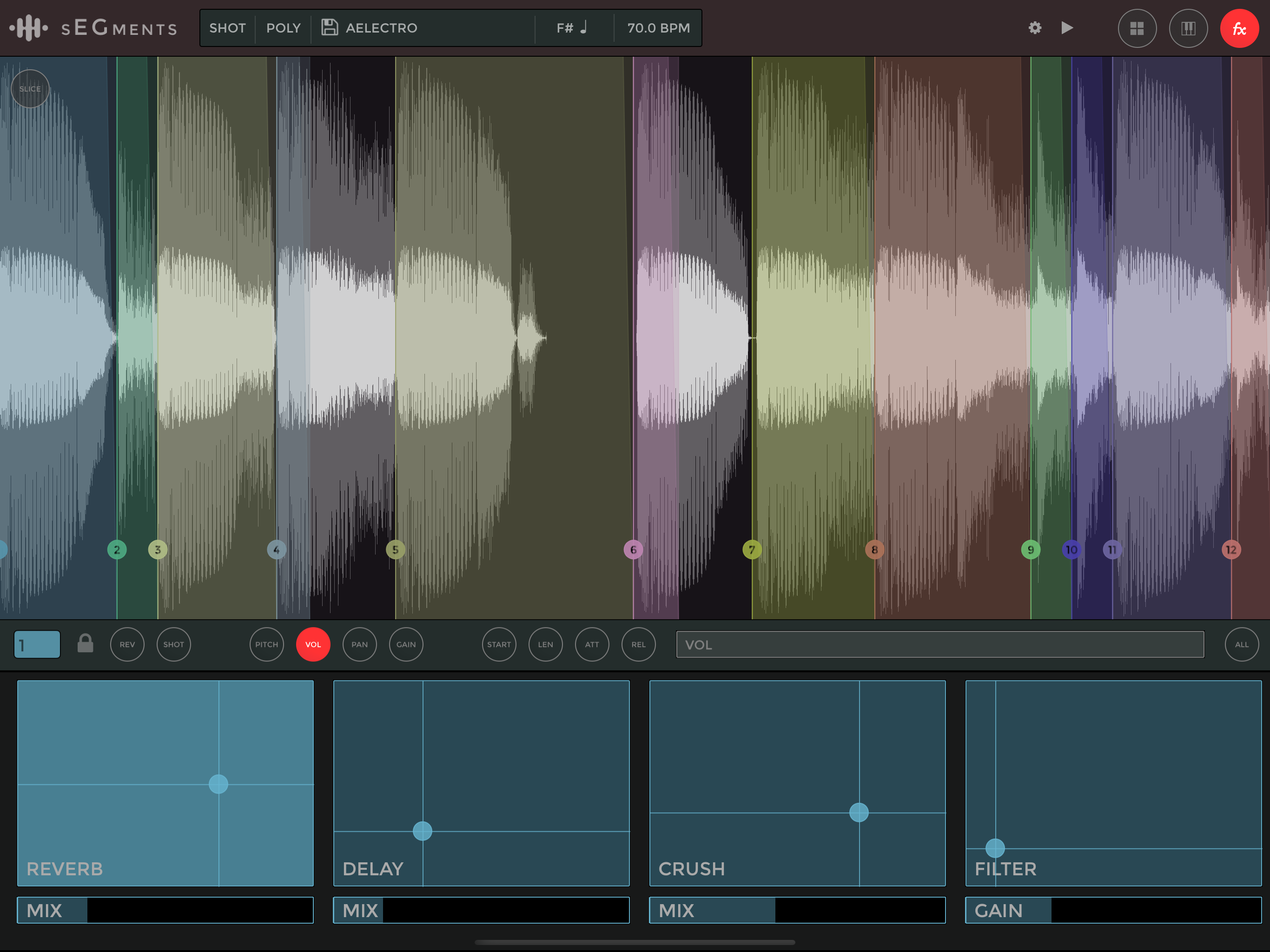
Task: Click the Reverb MIX slider bar
Action: (165, 910)
